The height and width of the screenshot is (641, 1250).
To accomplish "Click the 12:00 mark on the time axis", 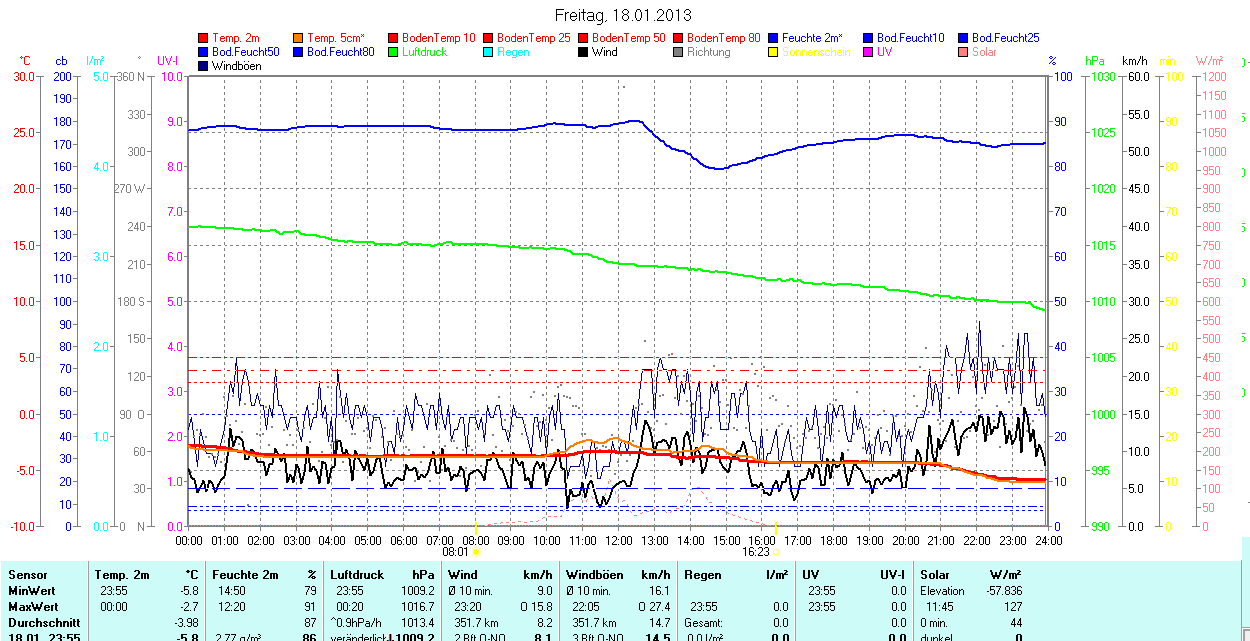I will 618,540.
